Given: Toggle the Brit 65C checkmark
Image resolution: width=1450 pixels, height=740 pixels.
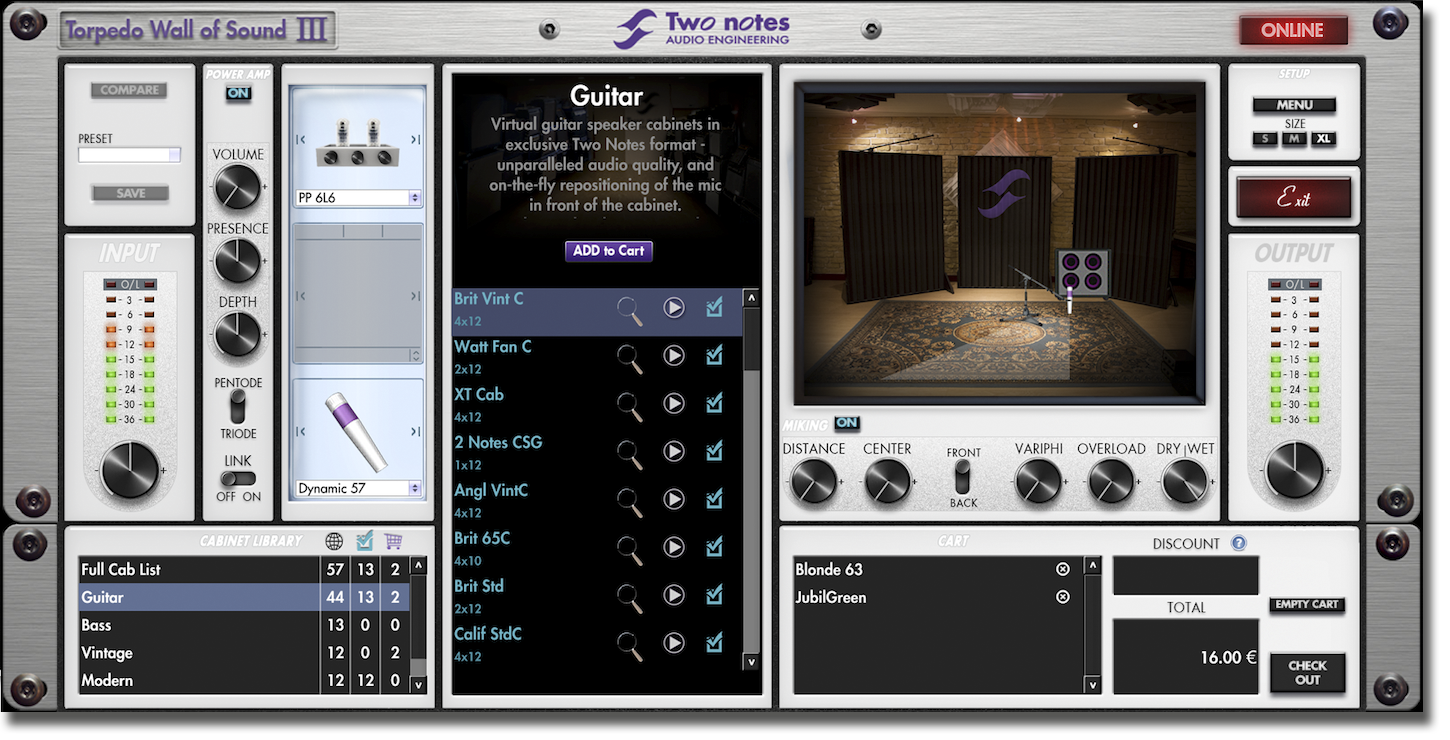Looking at the screenshot, I should tap(714, 547).
